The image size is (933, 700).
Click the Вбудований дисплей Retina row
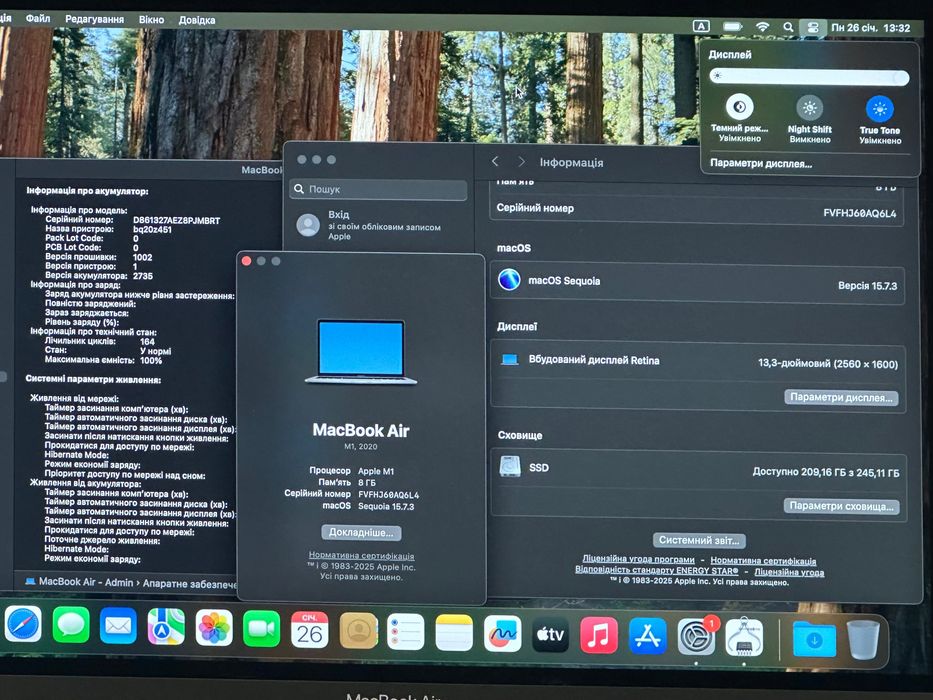[x=697, y=361]
